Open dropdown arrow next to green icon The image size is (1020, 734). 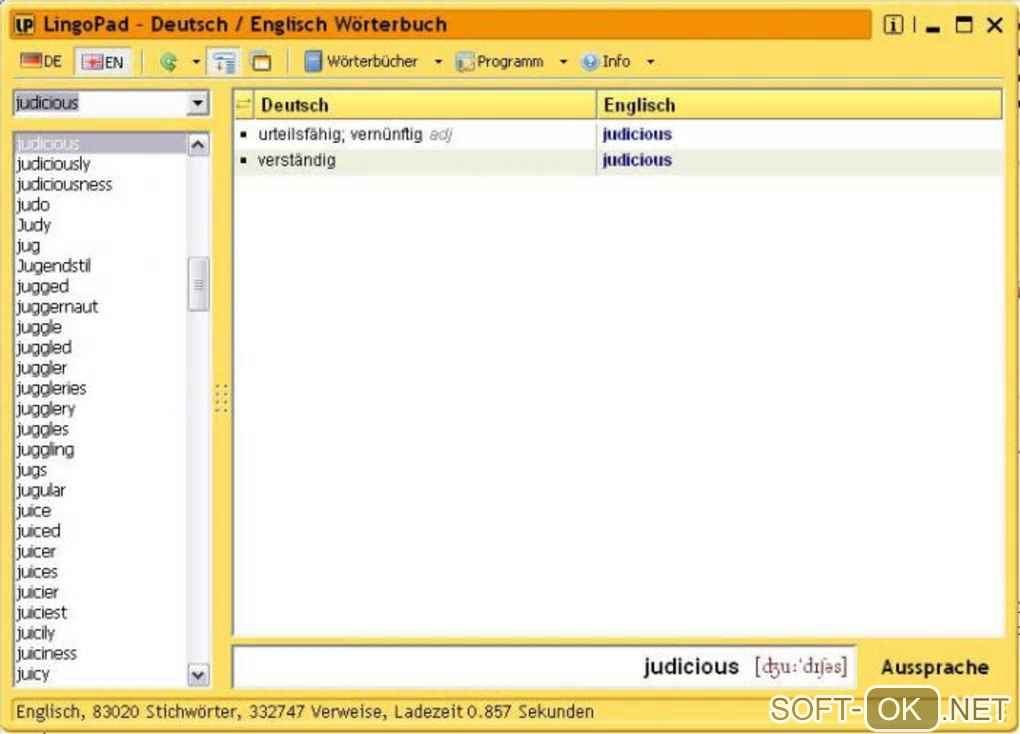(x=196, y=62)
